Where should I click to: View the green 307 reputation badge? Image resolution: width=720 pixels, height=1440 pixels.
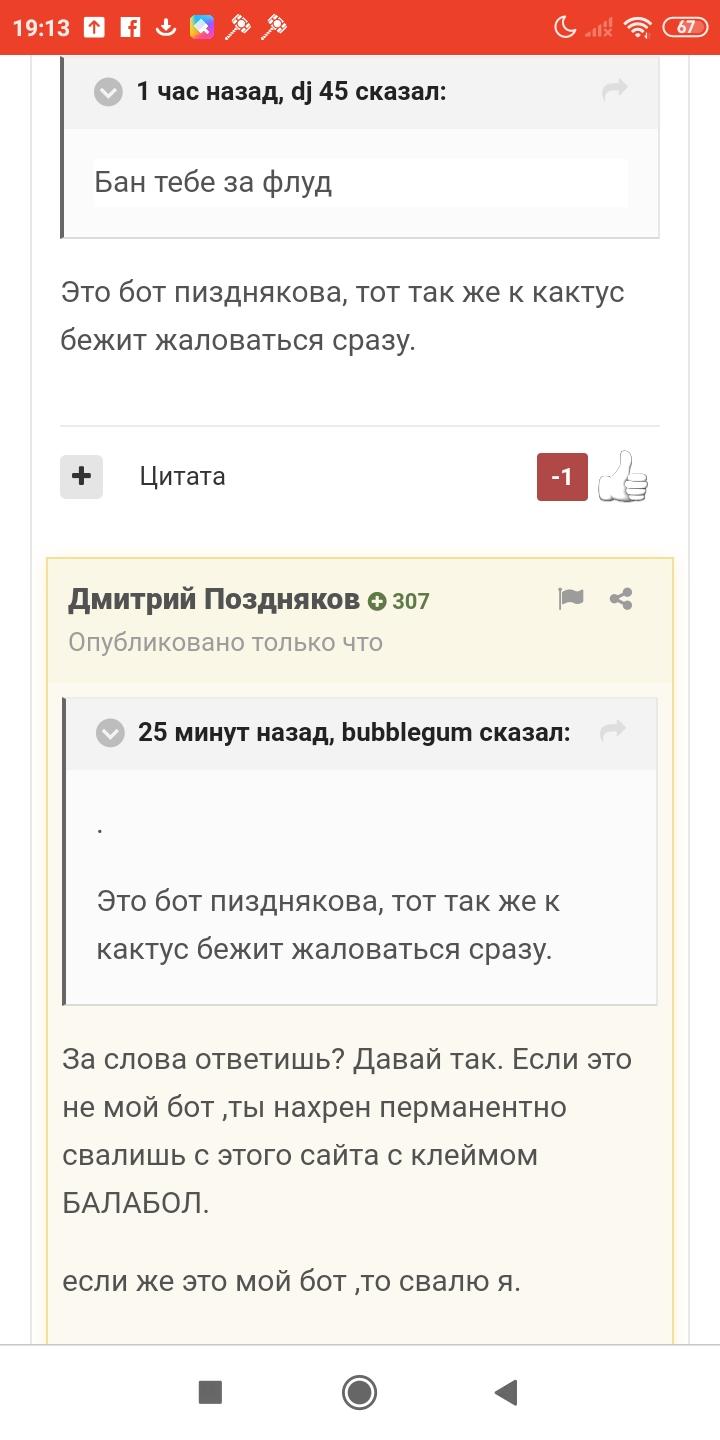[399, 601]
